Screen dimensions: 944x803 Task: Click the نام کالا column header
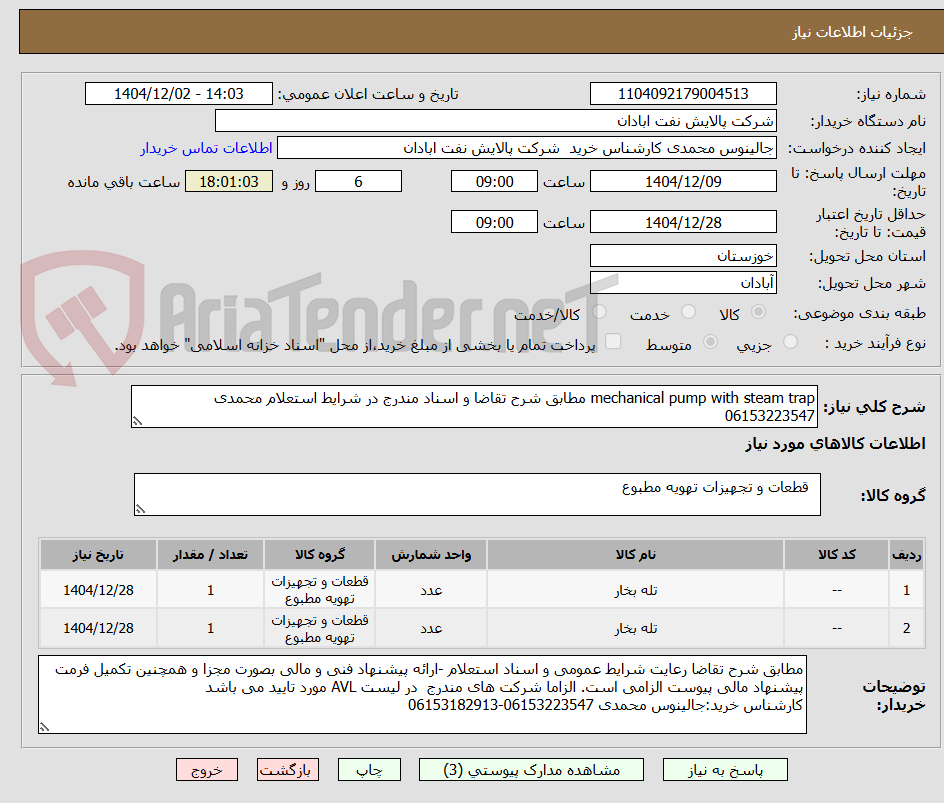tap(636, 554)
